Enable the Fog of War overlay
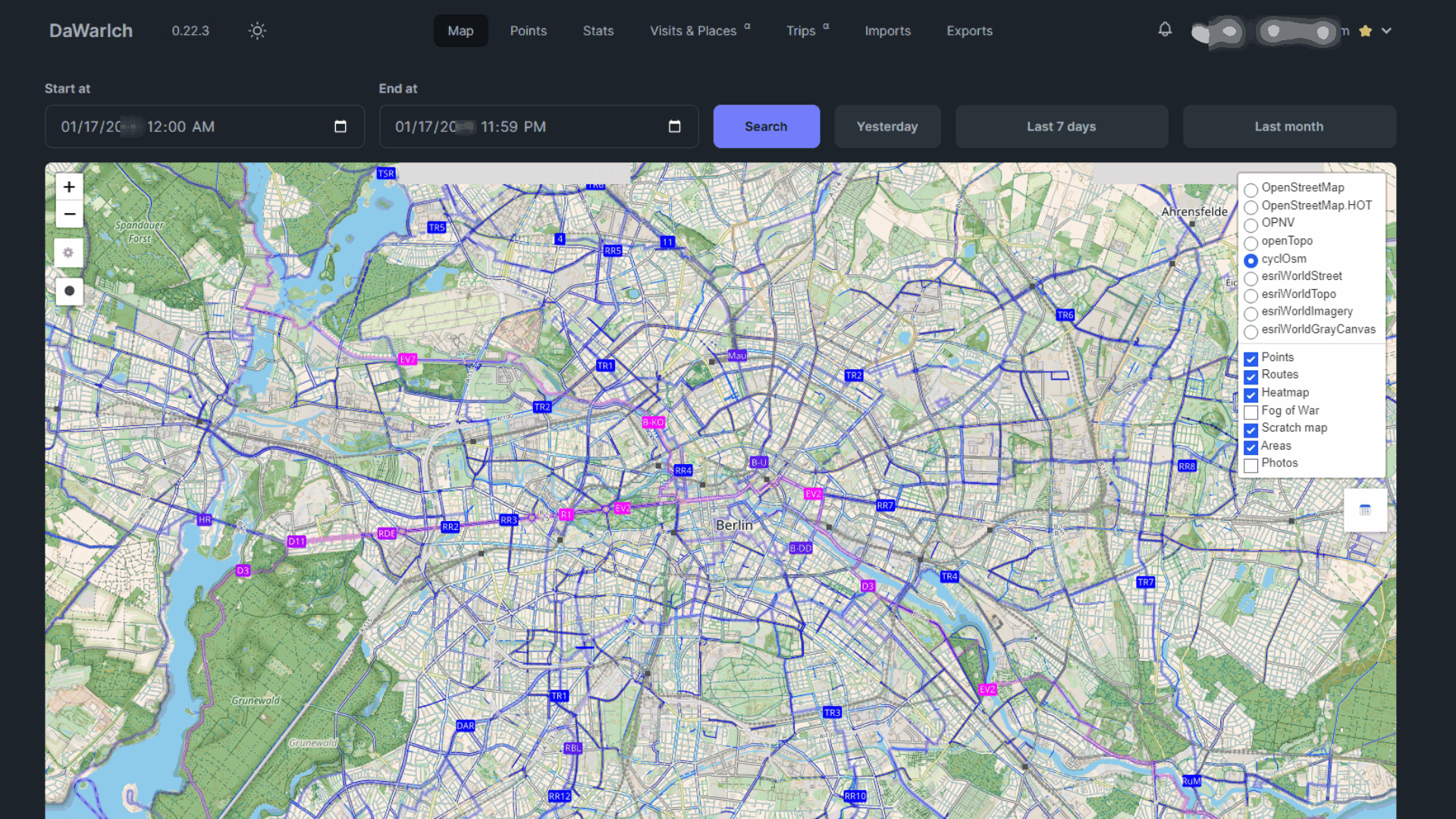 1251,412
